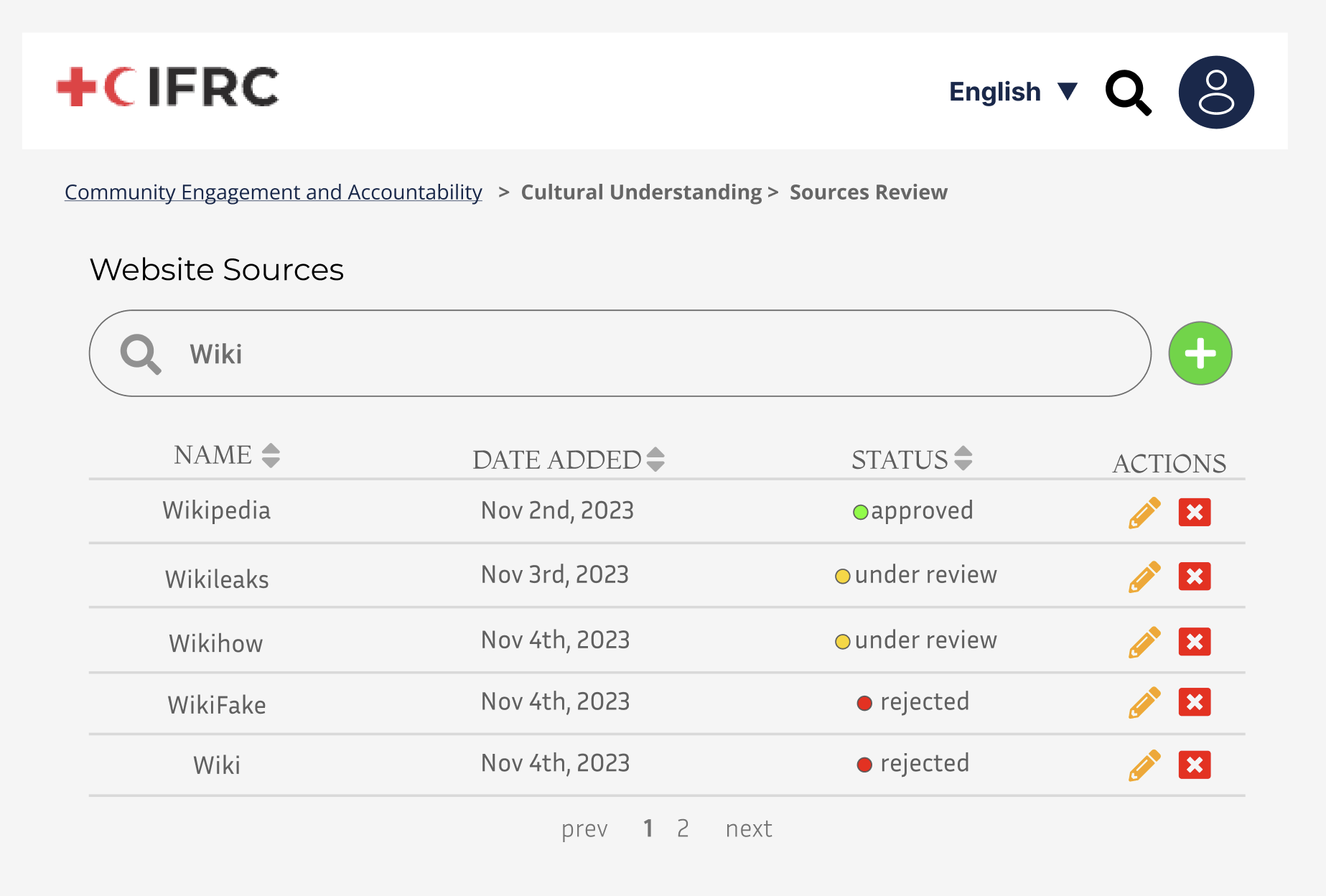Click the WikiFake name cell
This screenshot has height=896, width=1326.
click(217, 705)
